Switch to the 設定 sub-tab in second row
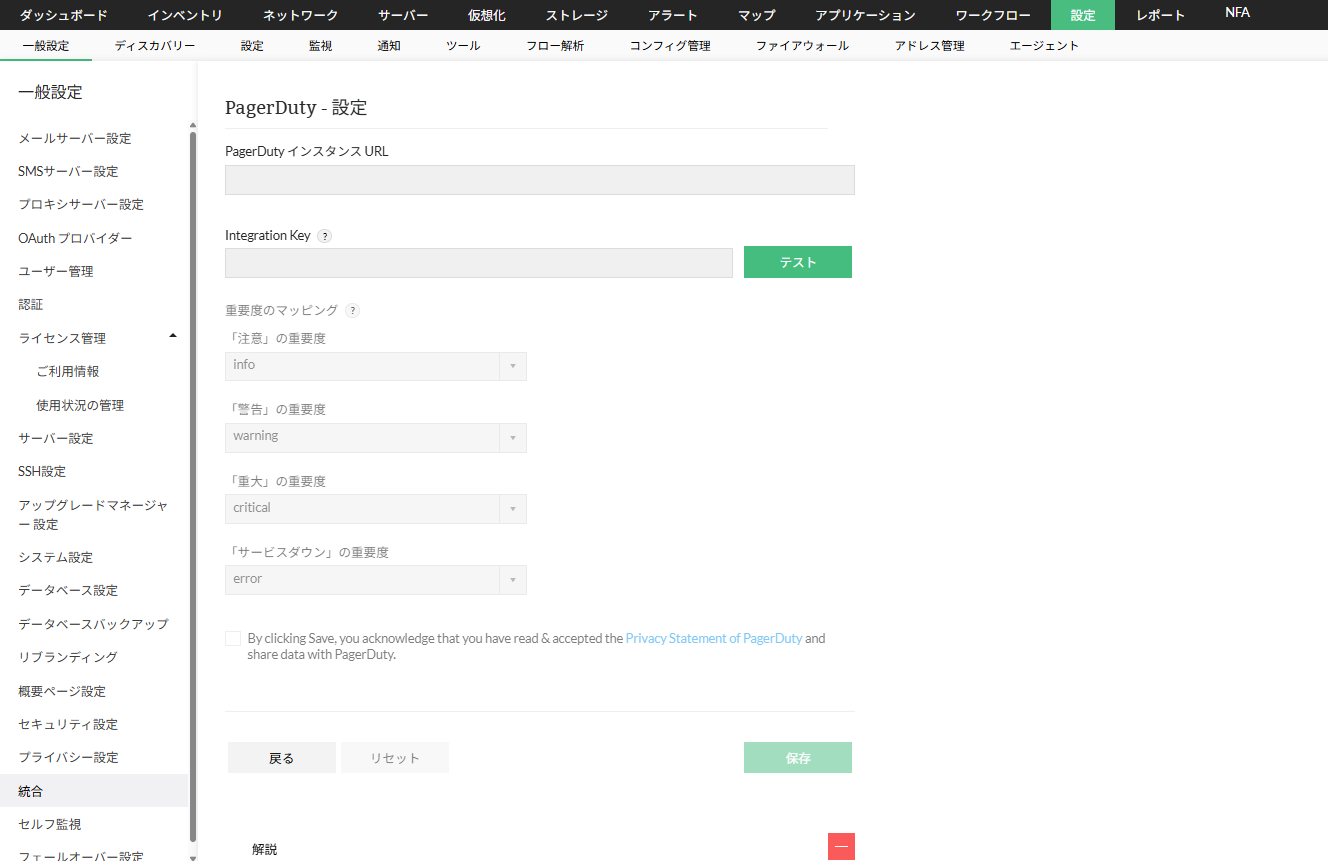This screenshot has width=1328, height=861. pyautogui.click(x=252, y=46)
